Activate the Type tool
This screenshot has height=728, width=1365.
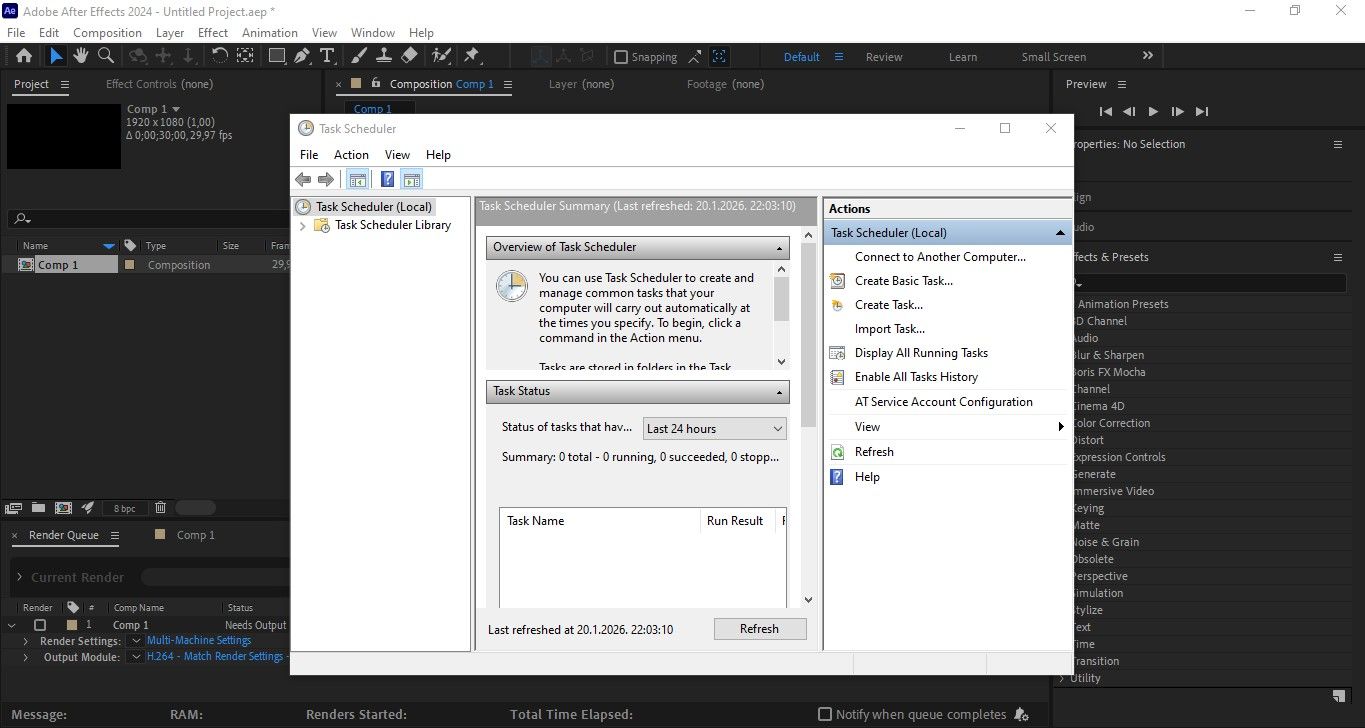click(327, 56)
